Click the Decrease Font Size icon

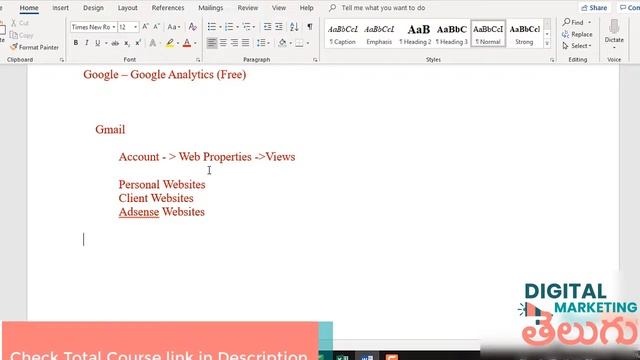pos(156,27)
